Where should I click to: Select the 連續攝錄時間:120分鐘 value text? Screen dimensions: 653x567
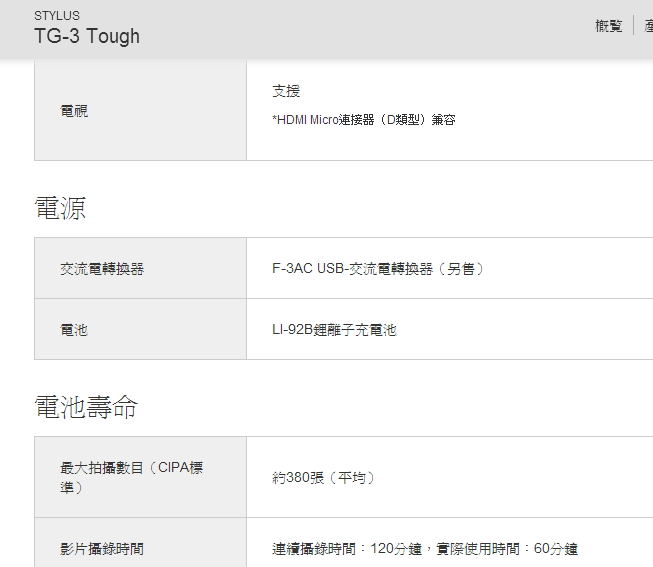point(425,549)
